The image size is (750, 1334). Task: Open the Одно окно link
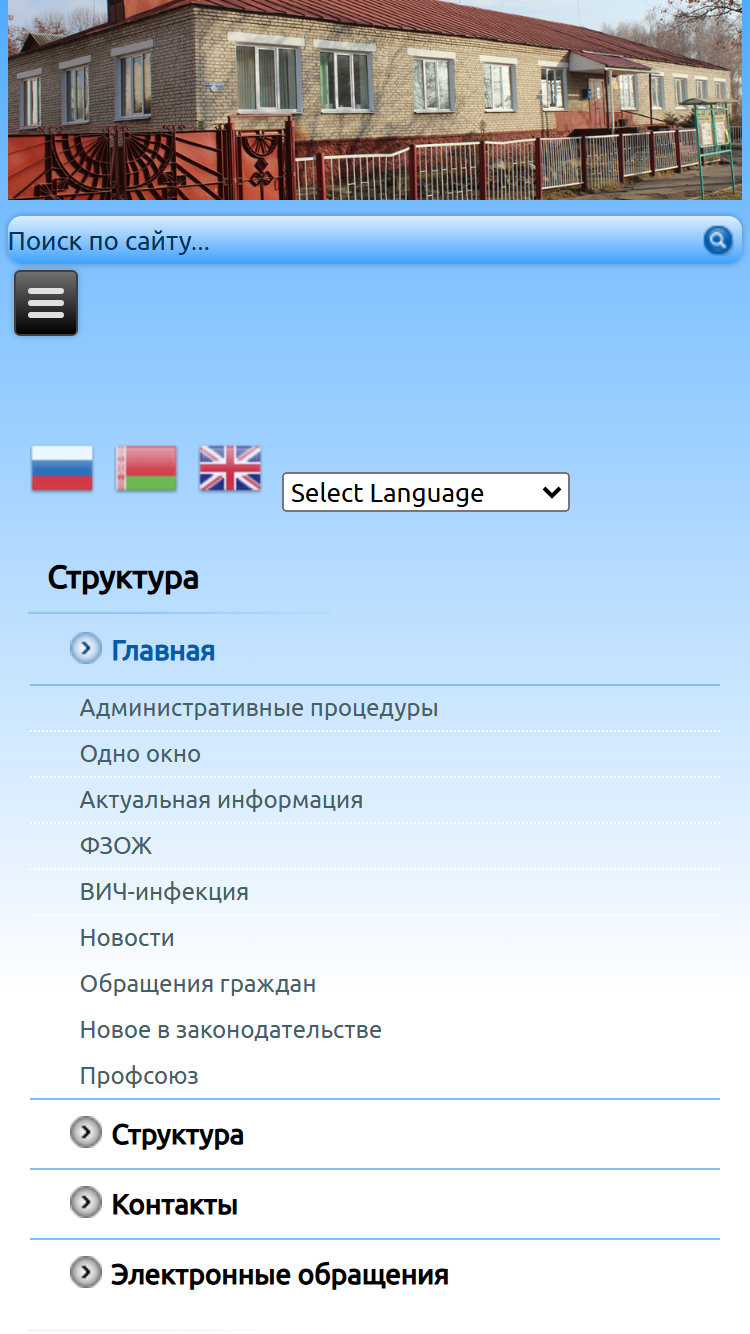point(140,754)
